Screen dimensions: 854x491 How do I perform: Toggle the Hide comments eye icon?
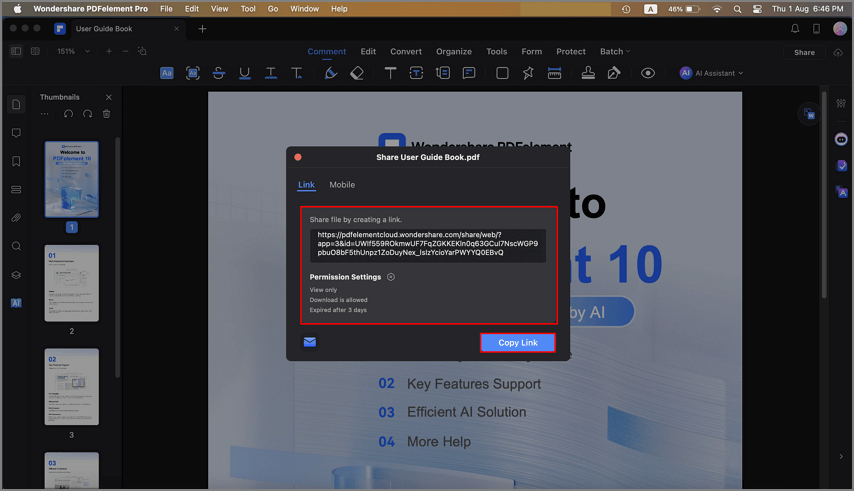[648, 73]
